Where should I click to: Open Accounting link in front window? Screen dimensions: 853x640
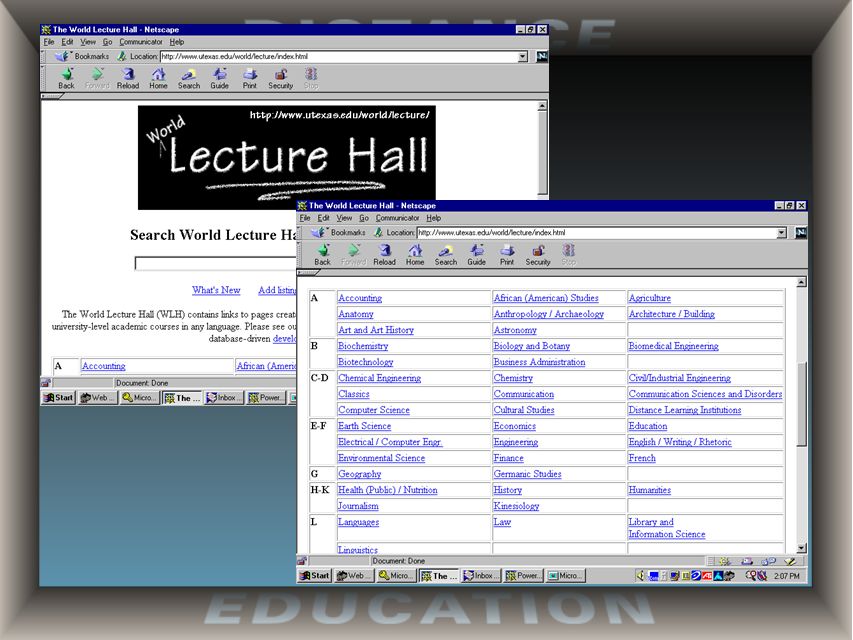(360, 298)
